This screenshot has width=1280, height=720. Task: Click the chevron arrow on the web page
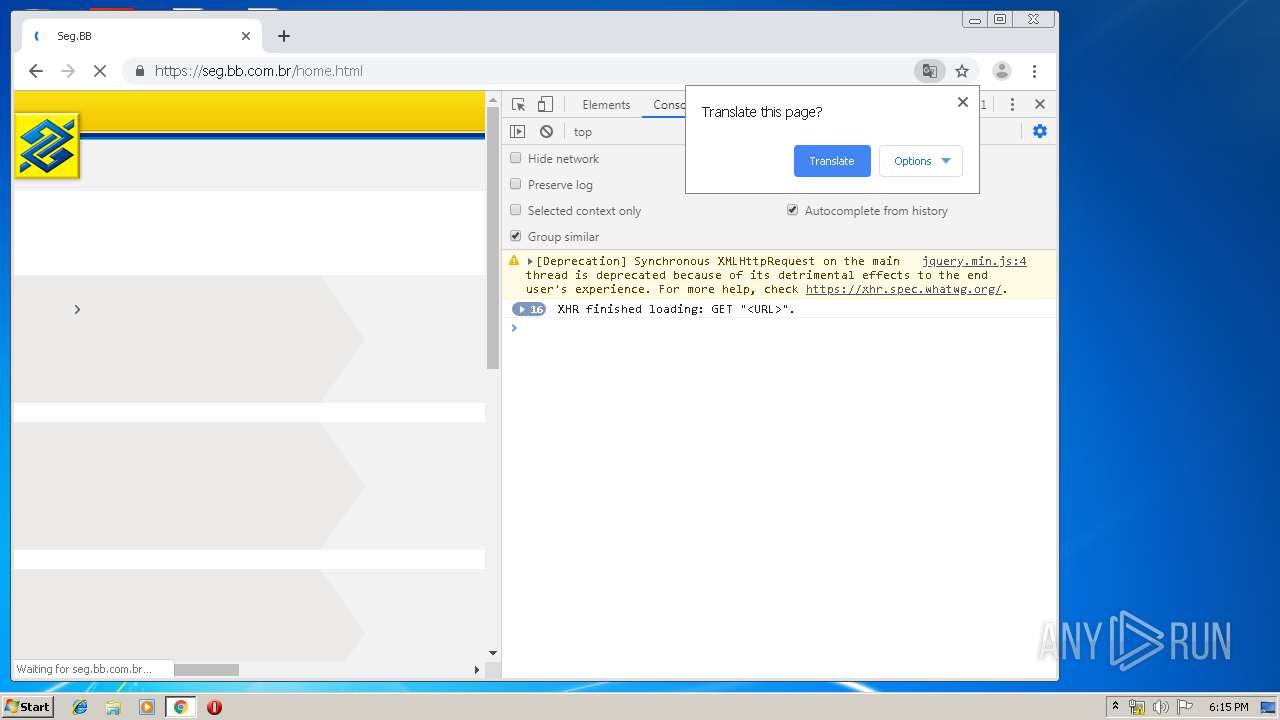77,309
